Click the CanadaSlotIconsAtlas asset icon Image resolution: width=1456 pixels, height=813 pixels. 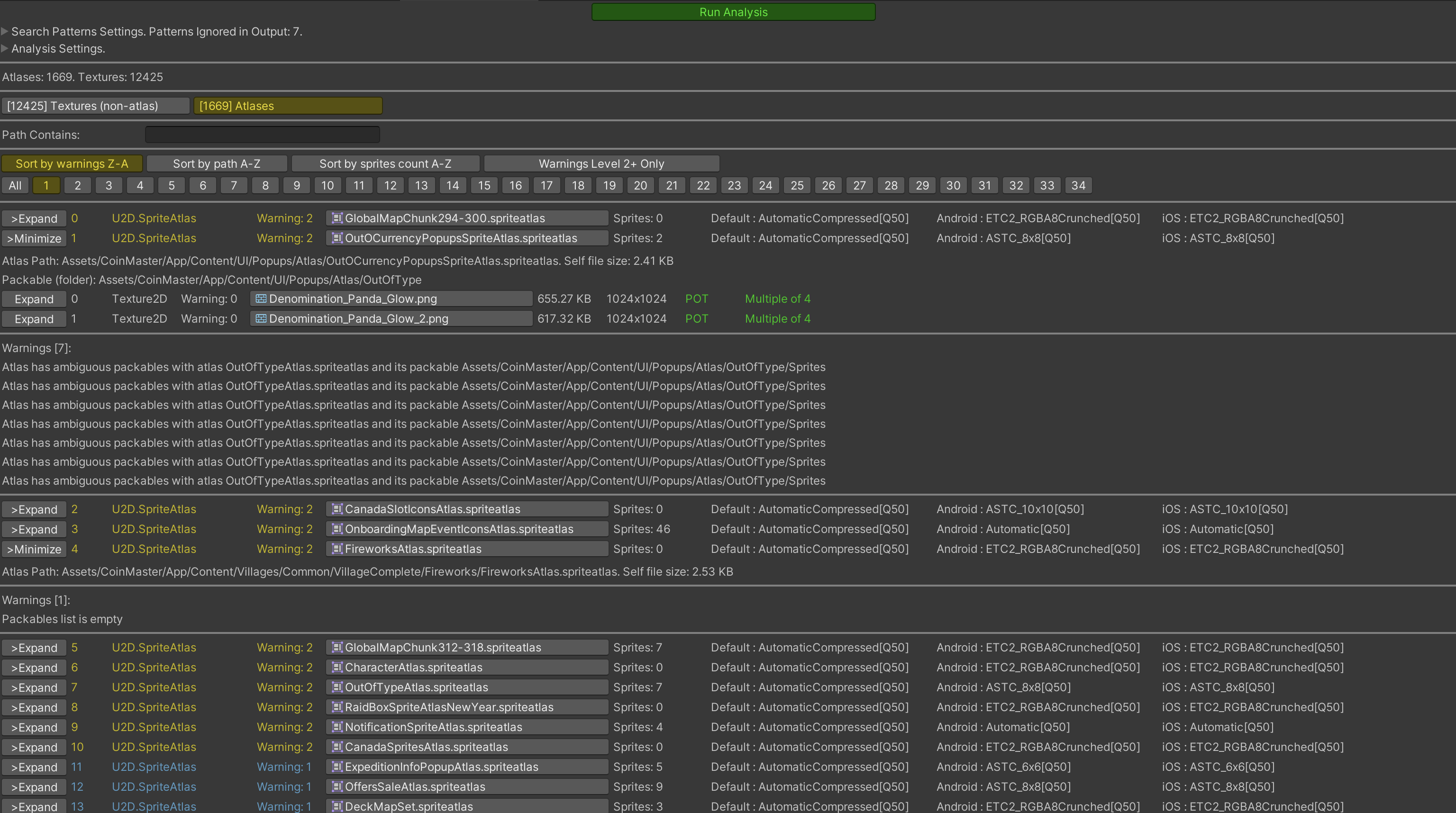click(337, 509)
